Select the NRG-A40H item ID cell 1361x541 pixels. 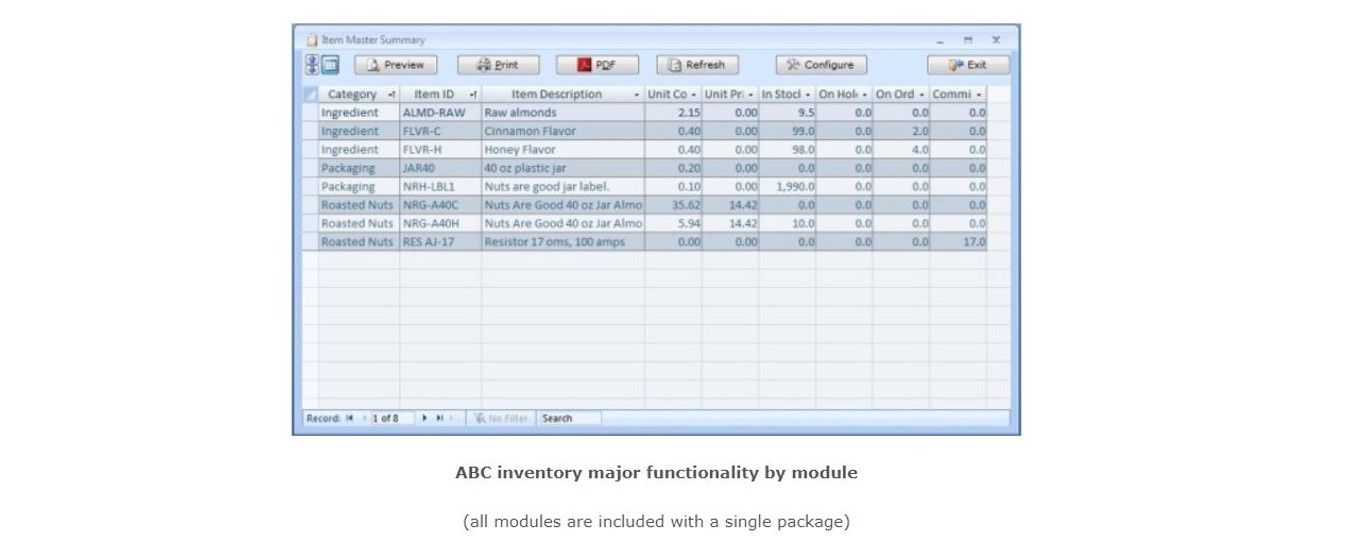pyautogui.click(x=441, y=223)
